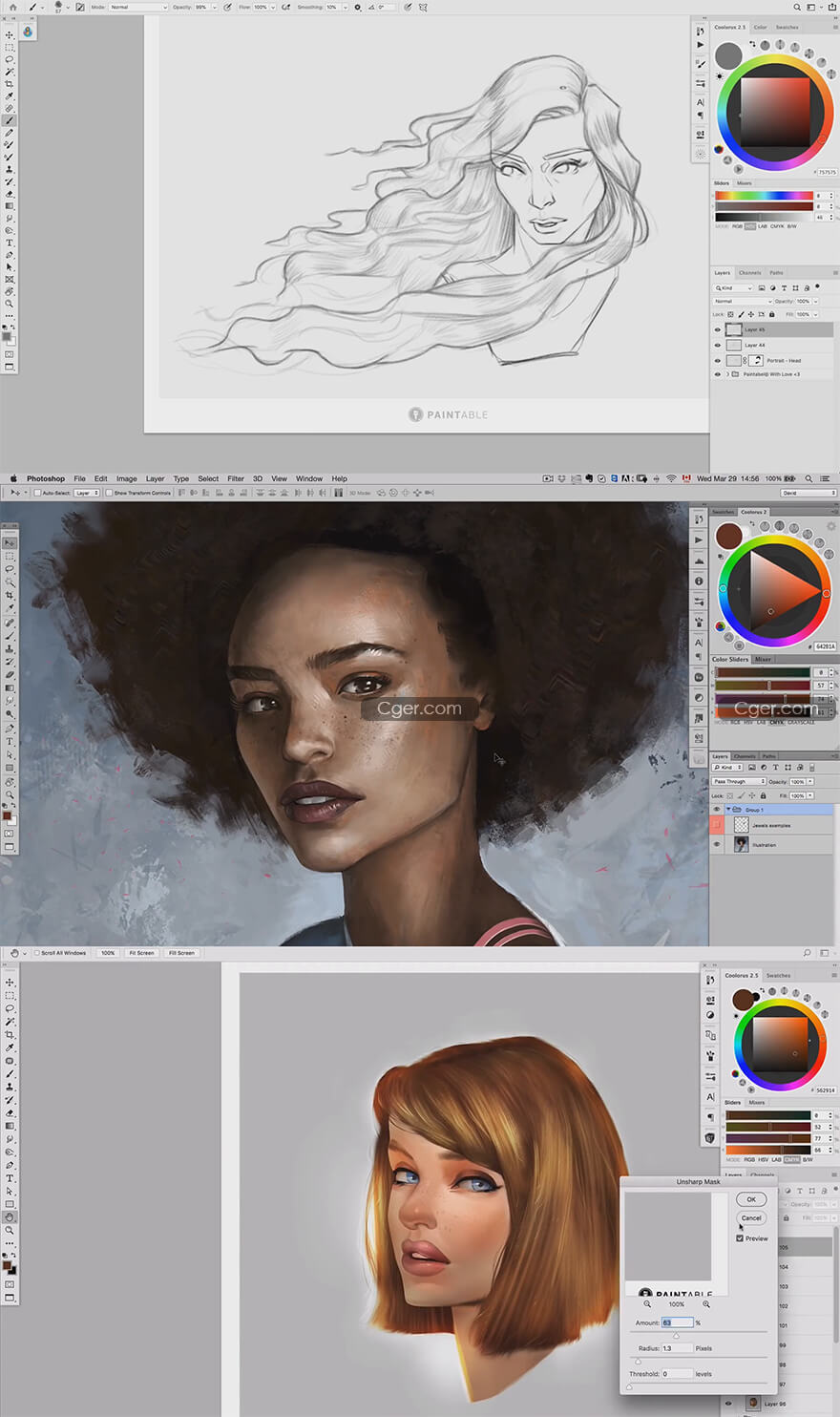Select the Brush tool in the sketch window

pos(10,120)
